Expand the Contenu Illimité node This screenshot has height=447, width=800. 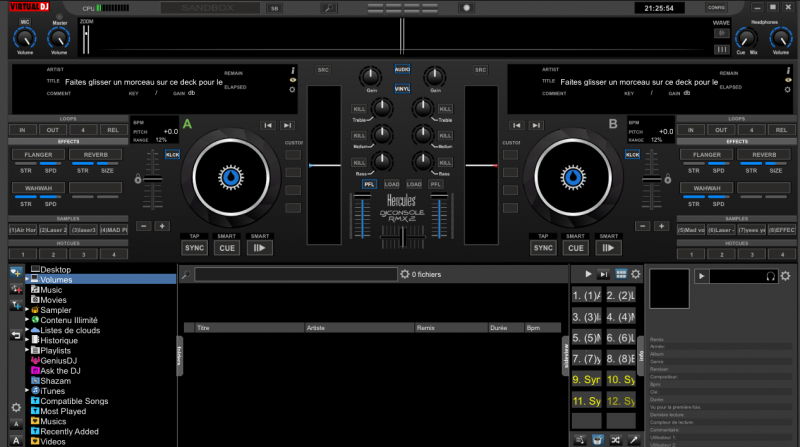tap(27, 320)
